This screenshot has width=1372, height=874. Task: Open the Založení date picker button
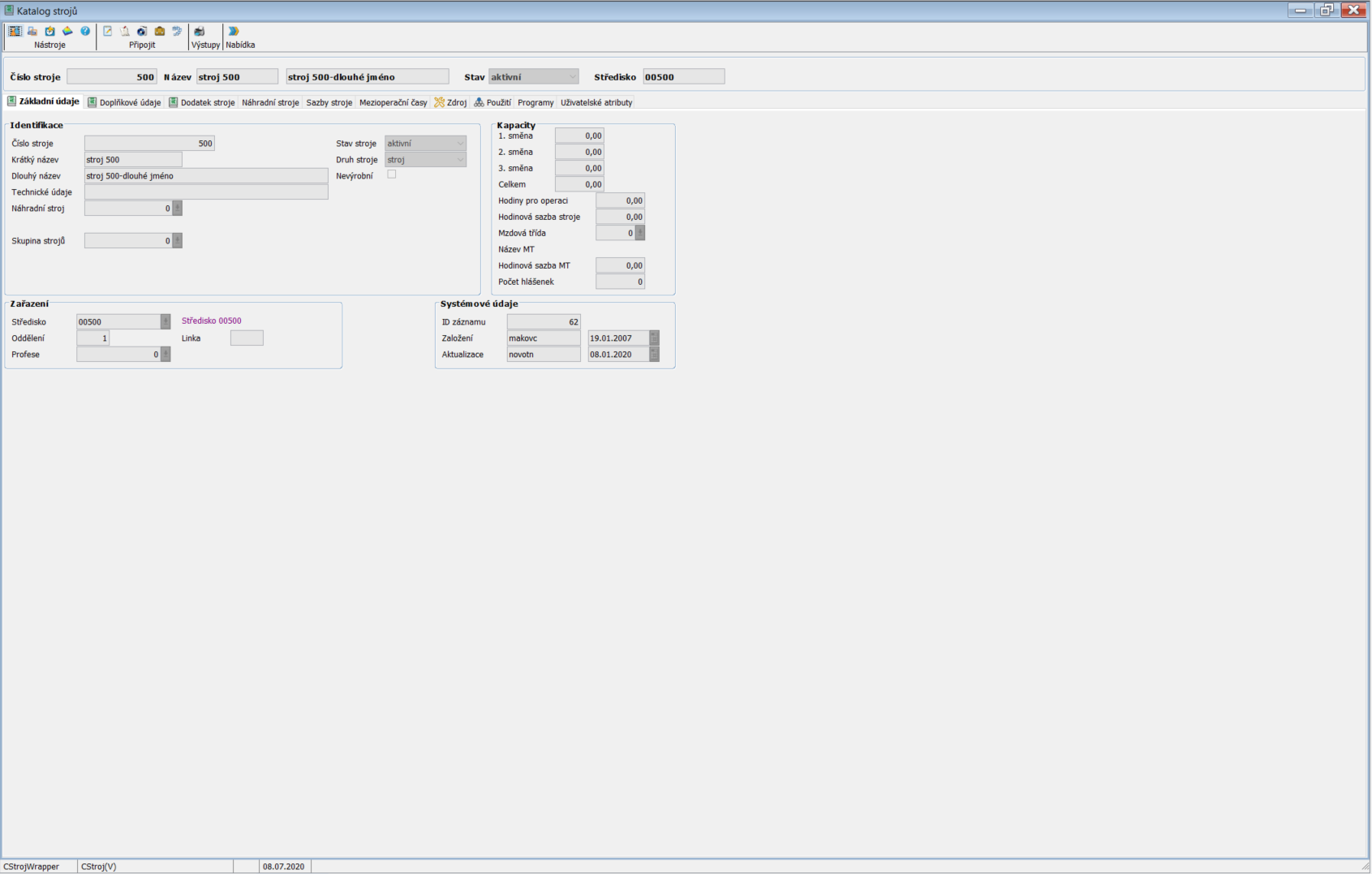654,338
